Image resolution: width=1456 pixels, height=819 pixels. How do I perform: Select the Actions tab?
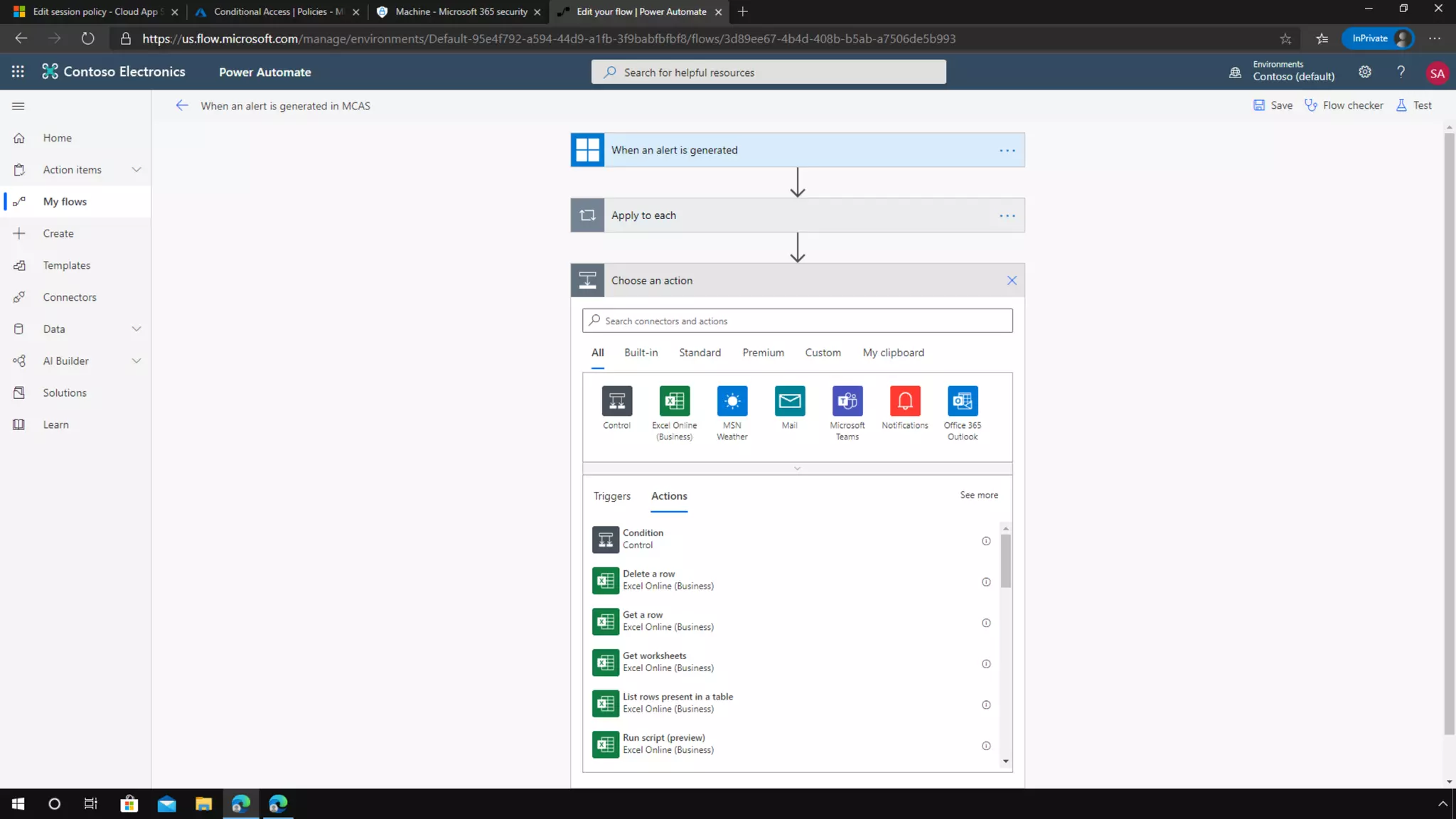coord(669,496)
